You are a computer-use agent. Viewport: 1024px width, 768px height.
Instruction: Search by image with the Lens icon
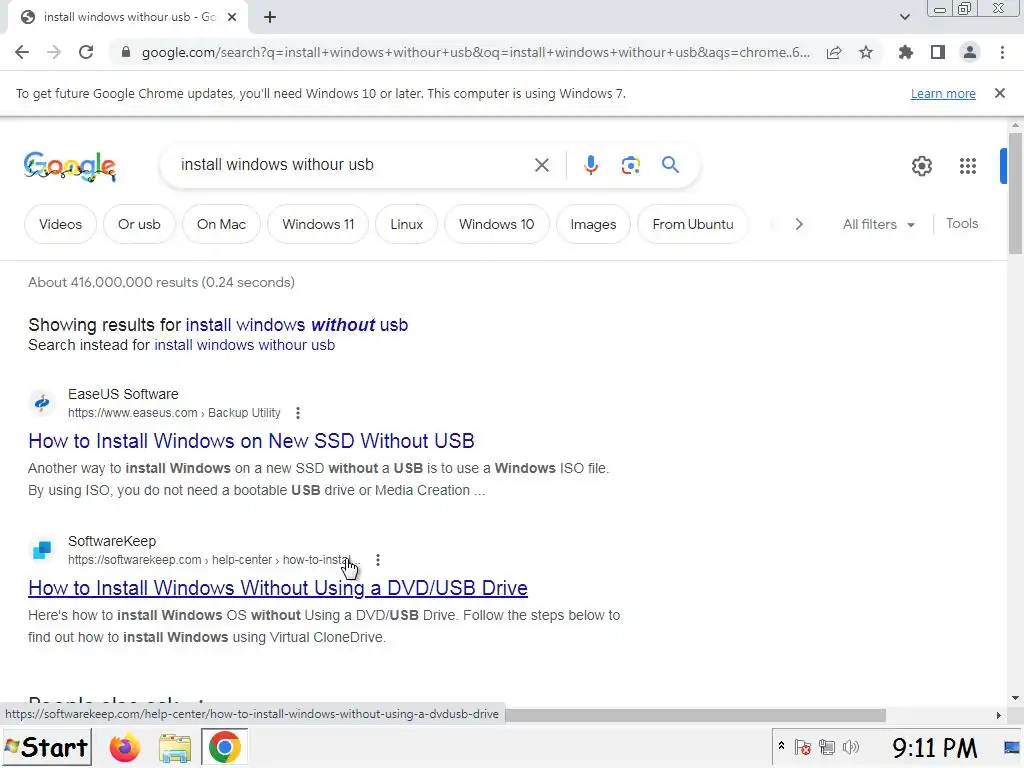630,165
